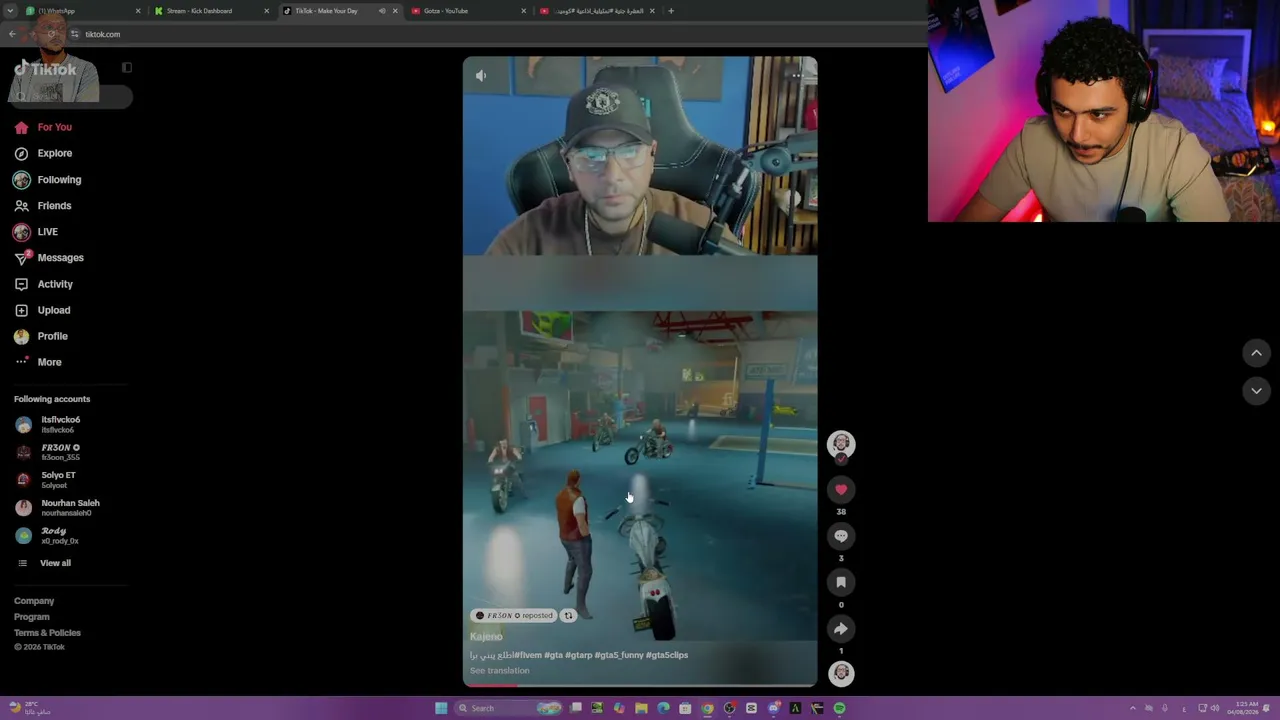The image size is (1280, 720).
Task: Expand the Company footer section
Action: click(34, 601)
